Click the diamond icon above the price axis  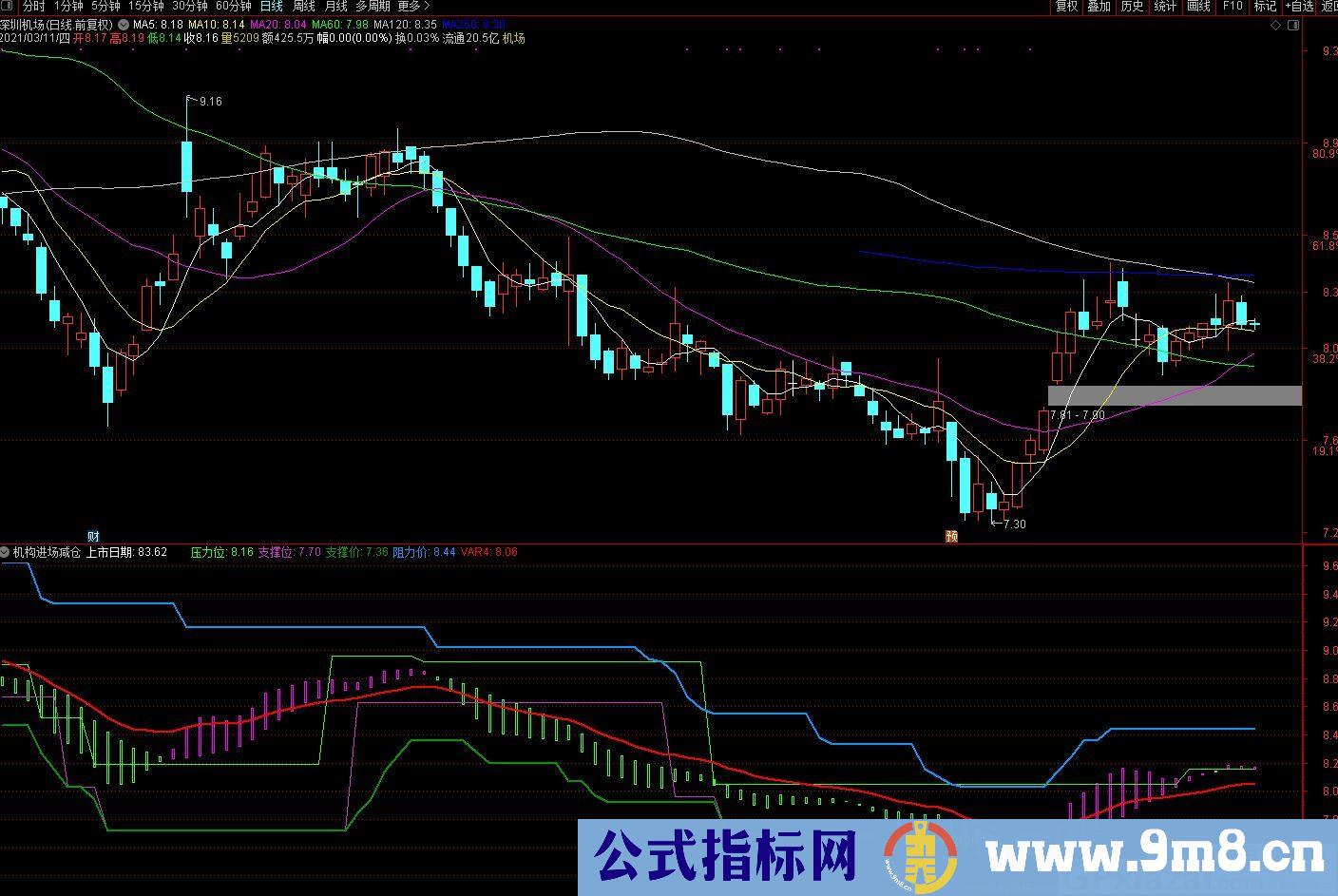click(1275, 26)
